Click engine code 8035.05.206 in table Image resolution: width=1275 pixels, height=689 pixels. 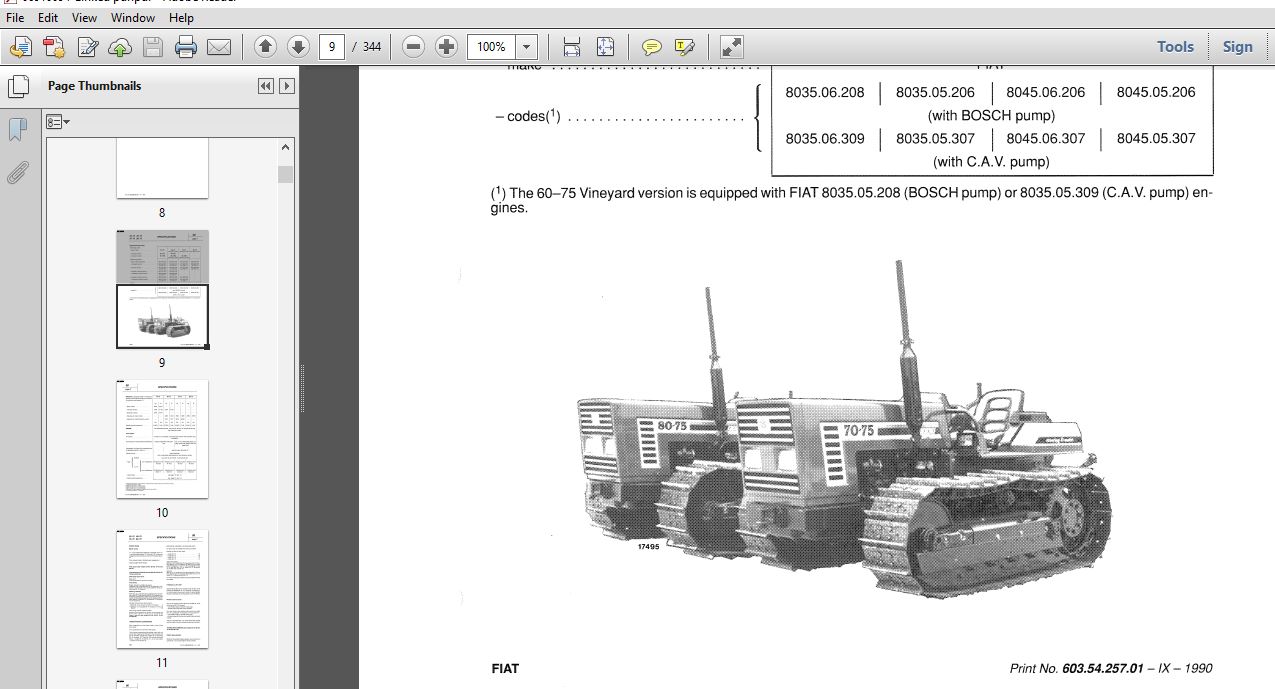coord(935,92)
